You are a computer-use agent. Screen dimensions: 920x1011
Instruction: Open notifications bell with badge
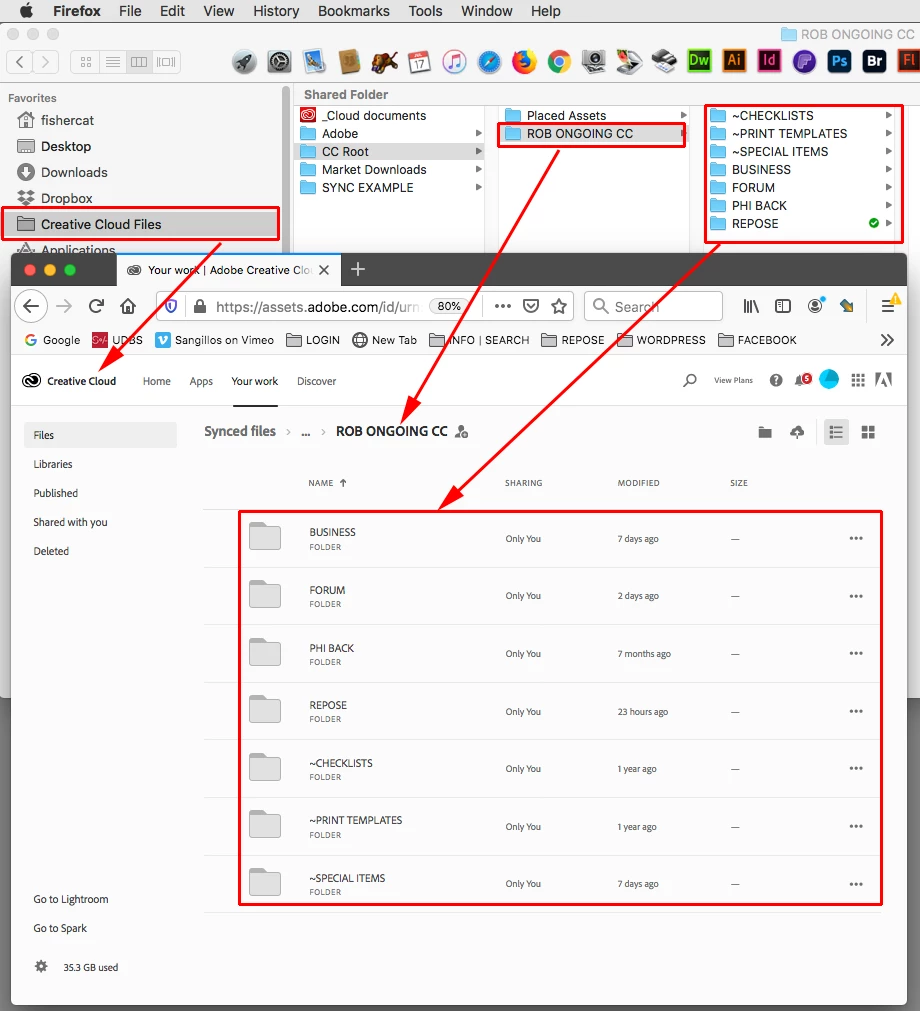point(802,380)
